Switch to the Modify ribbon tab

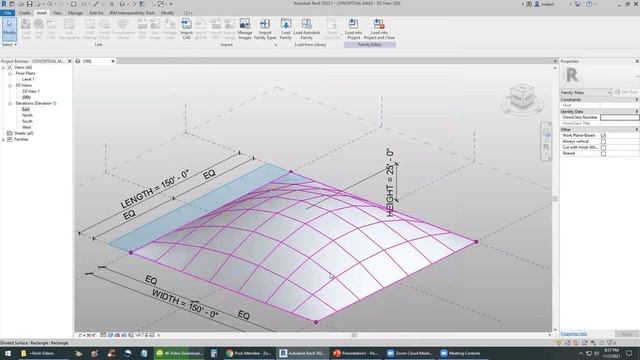167,13
